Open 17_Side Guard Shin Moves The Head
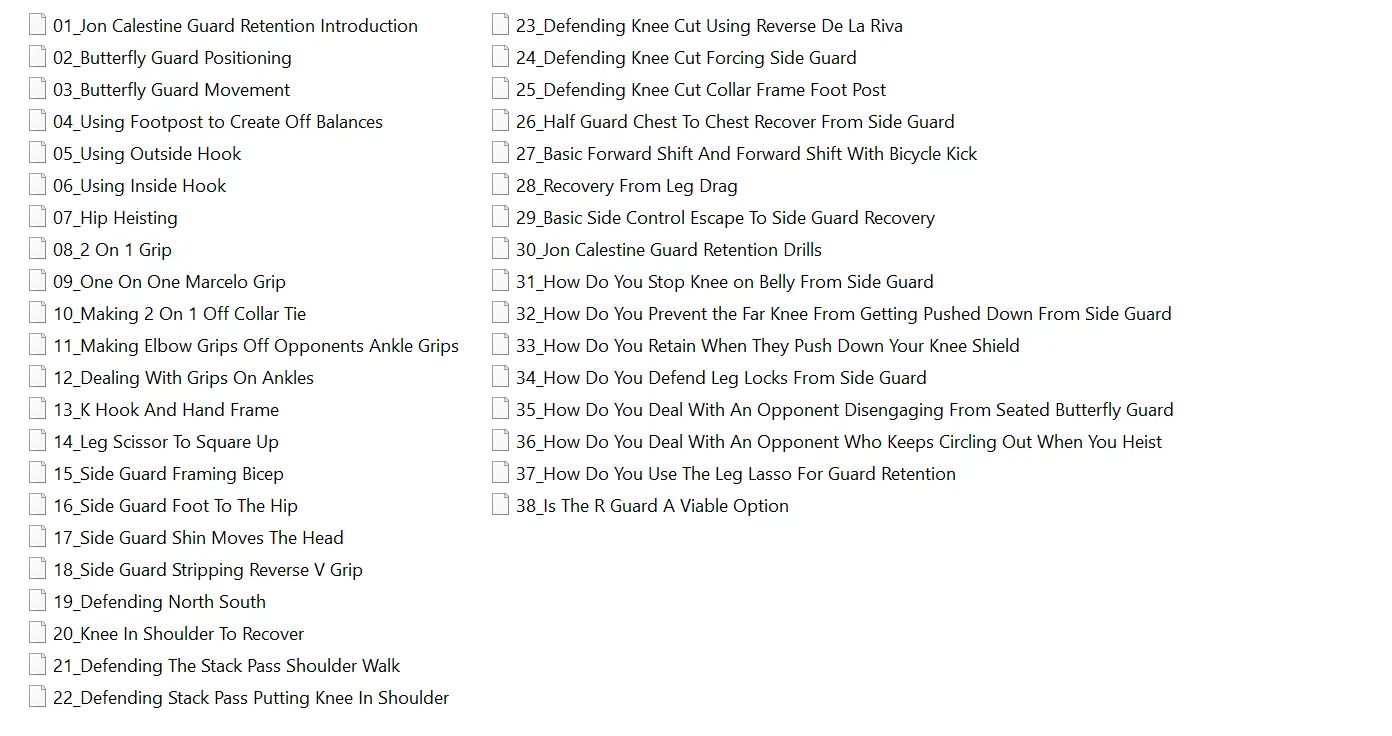 click(x=198, y=538)
